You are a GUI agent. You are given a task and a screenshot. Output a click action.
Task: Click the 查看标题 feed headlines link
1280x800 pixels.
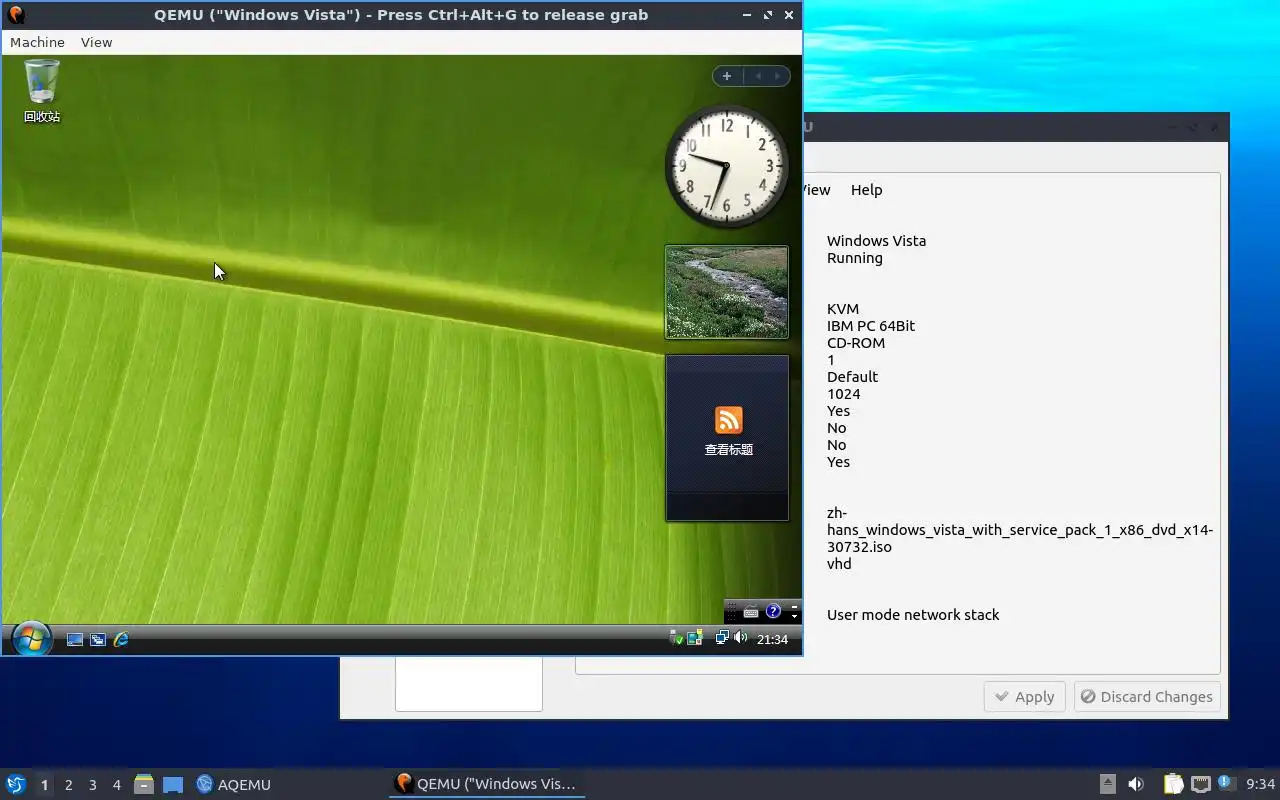tap(728, 450)
